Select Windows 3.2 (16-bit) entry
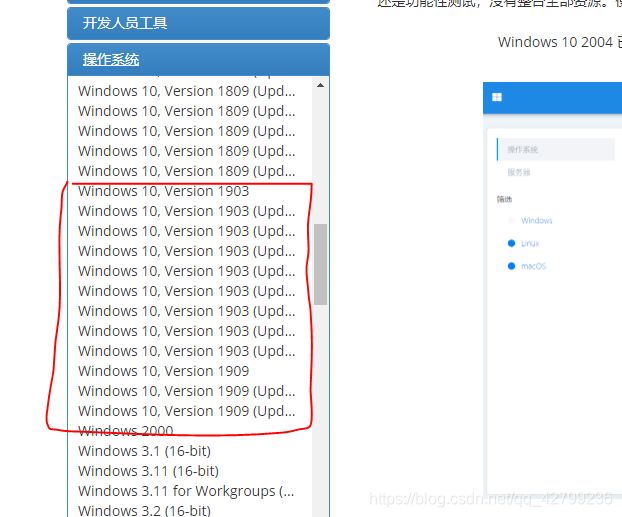The width and height of the screenshot is (622, 517). (x=144, y=511)
